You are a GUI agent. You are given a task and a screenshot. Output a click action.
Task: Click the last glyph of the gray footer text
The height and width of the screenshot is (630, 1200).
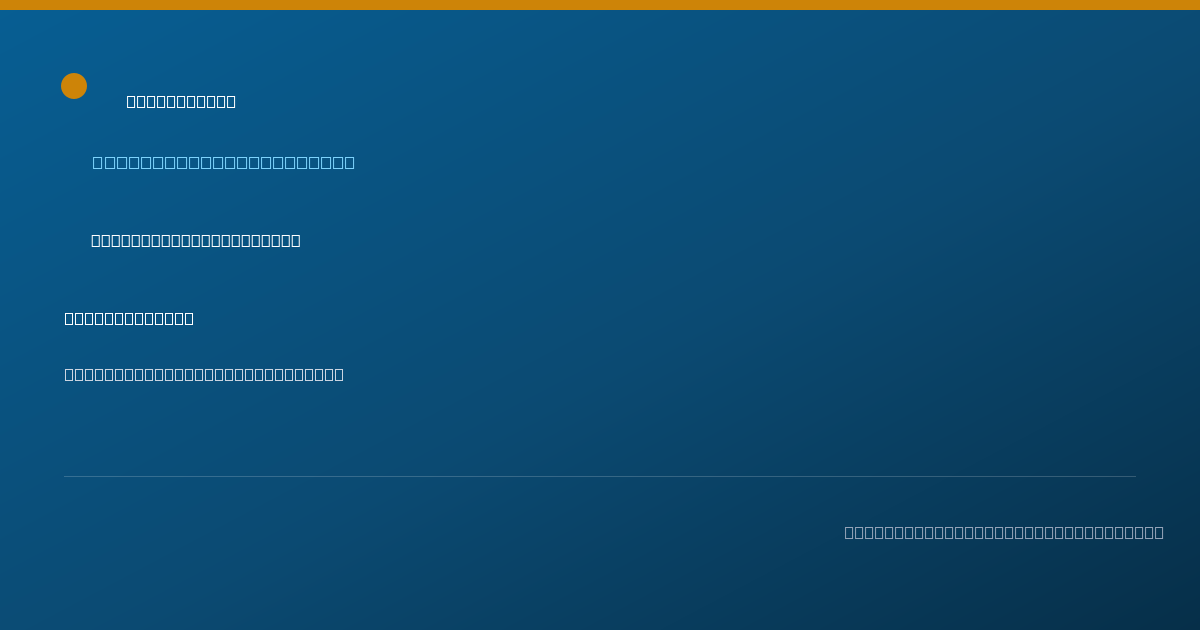(1159, 532)
